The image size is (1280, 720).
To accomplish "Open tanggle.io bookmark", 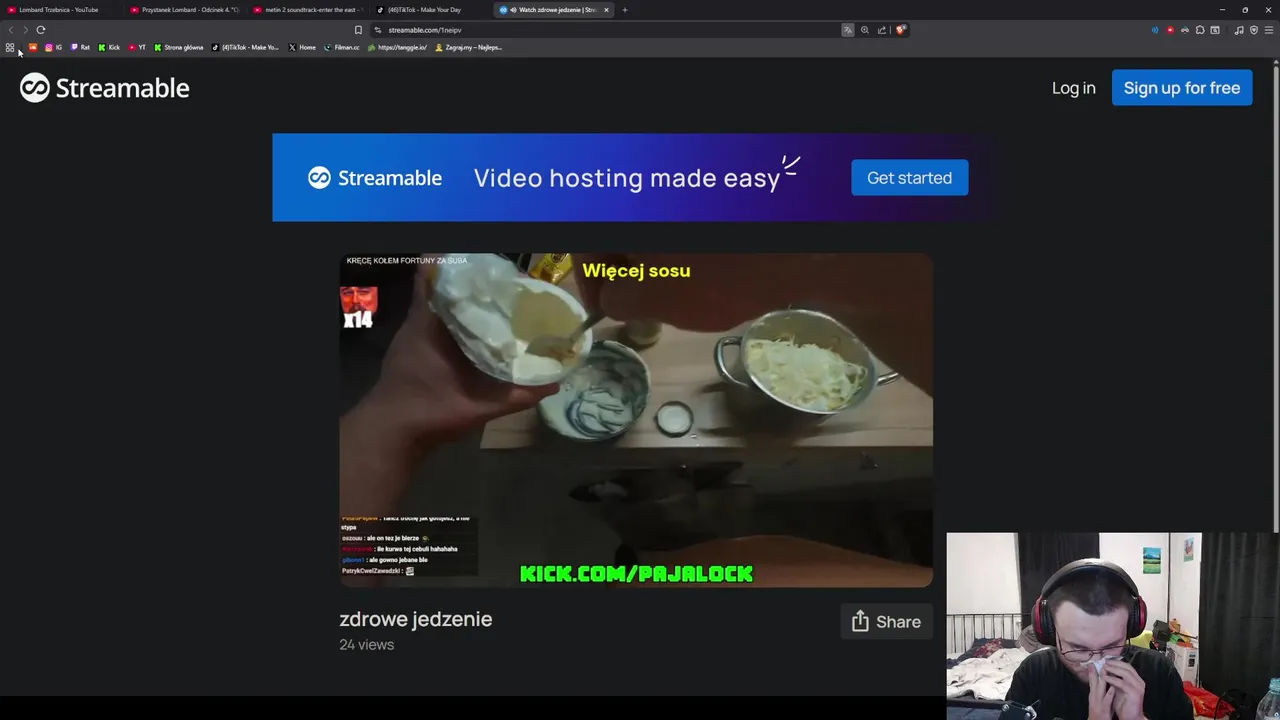I will [x=397, y=47].
